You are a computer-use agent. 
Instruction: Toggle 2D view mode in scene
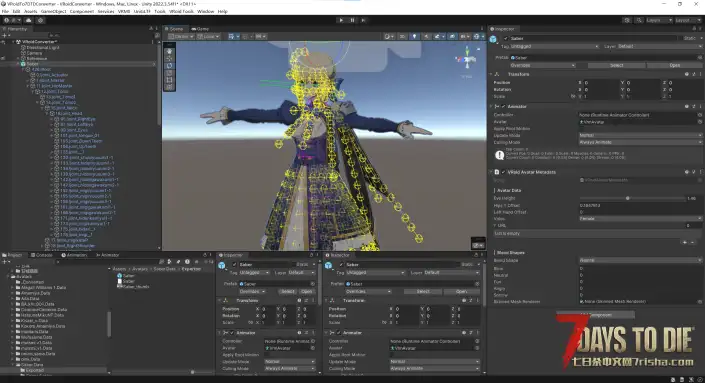403,36
